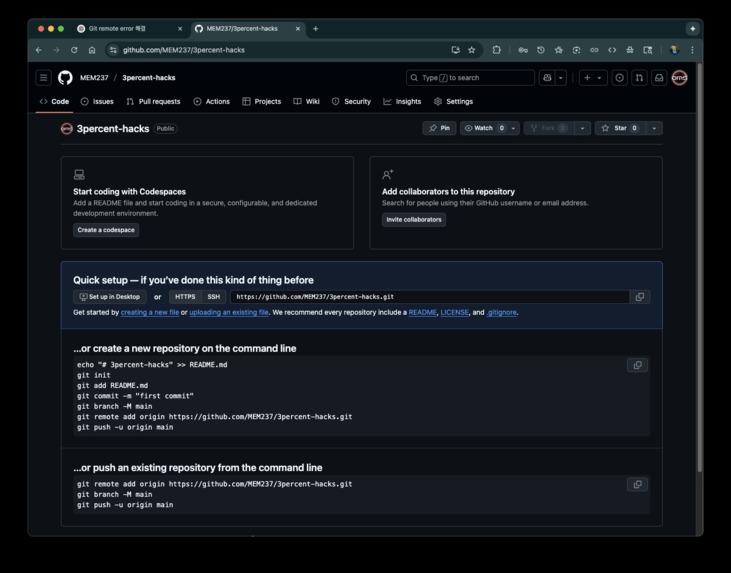The image size is (731, 573).
Task: Open the .gitignore link
Action: point(501,312)
